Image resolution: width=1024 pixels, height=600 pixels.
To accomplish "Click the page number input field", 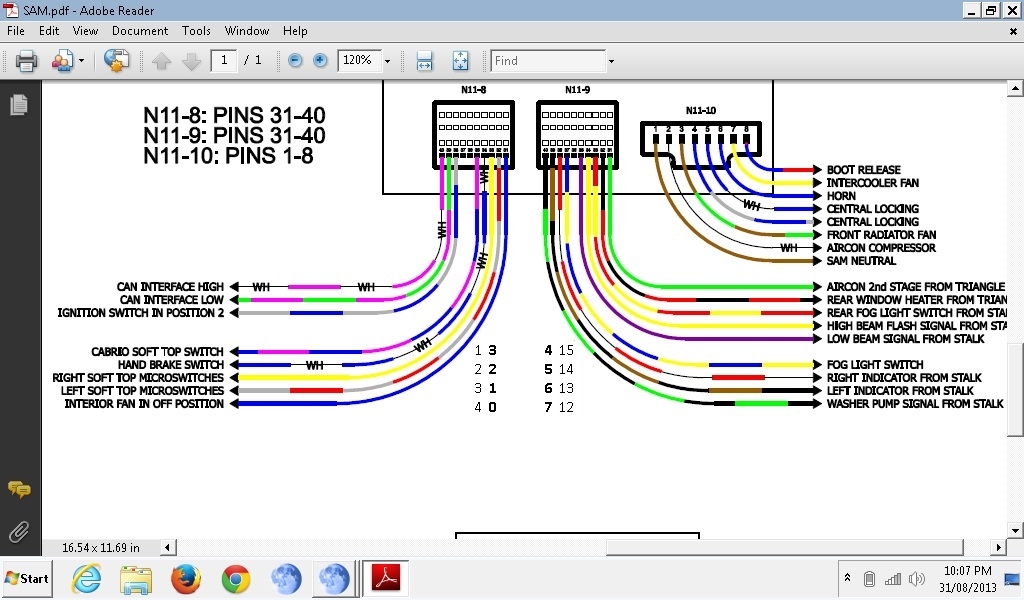I will coord(224,60).
